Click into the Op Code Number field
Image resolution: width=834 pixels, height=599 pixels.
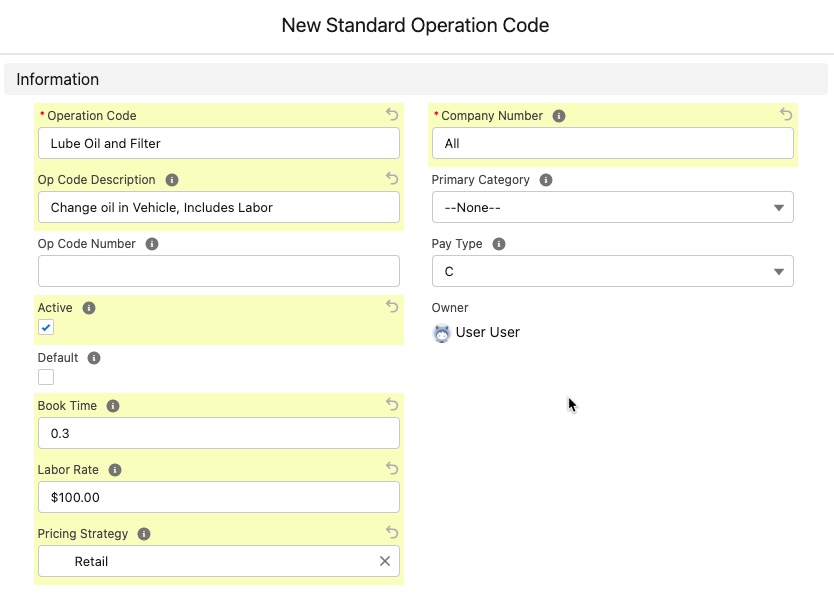[x=218, y=271]
